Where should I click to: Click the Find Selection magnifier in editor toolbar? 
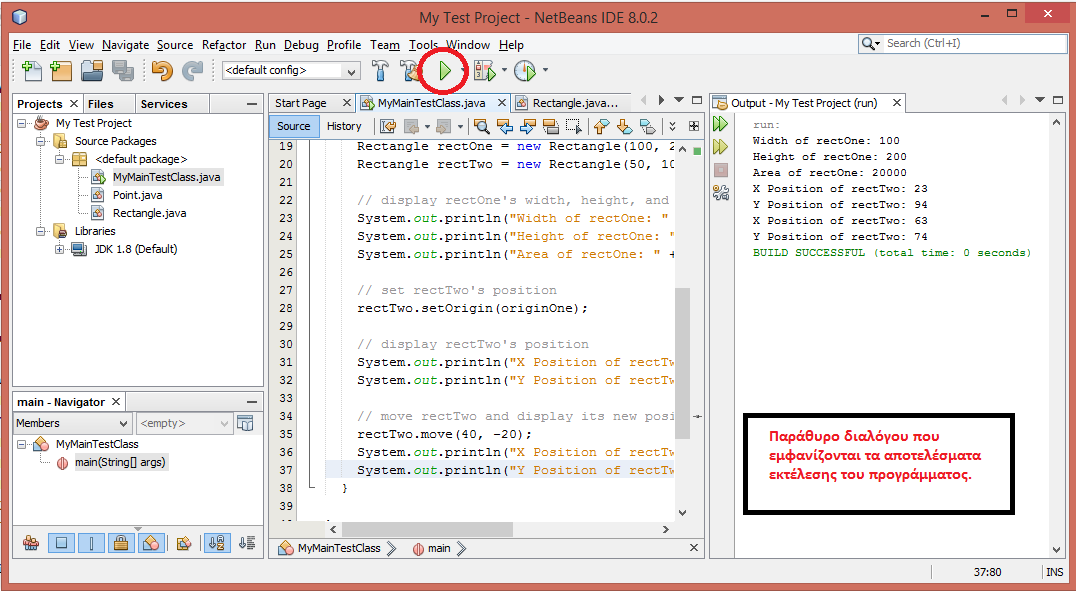coord(482,126)
